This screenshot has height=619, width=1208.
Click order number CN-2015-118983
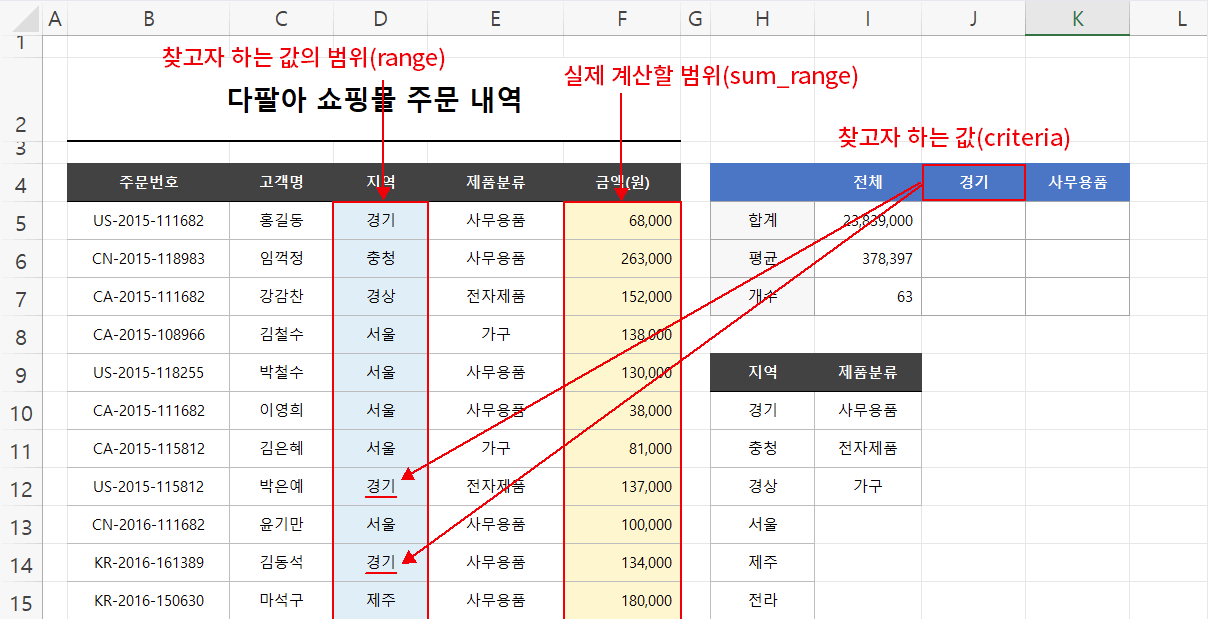coord(148,258)
